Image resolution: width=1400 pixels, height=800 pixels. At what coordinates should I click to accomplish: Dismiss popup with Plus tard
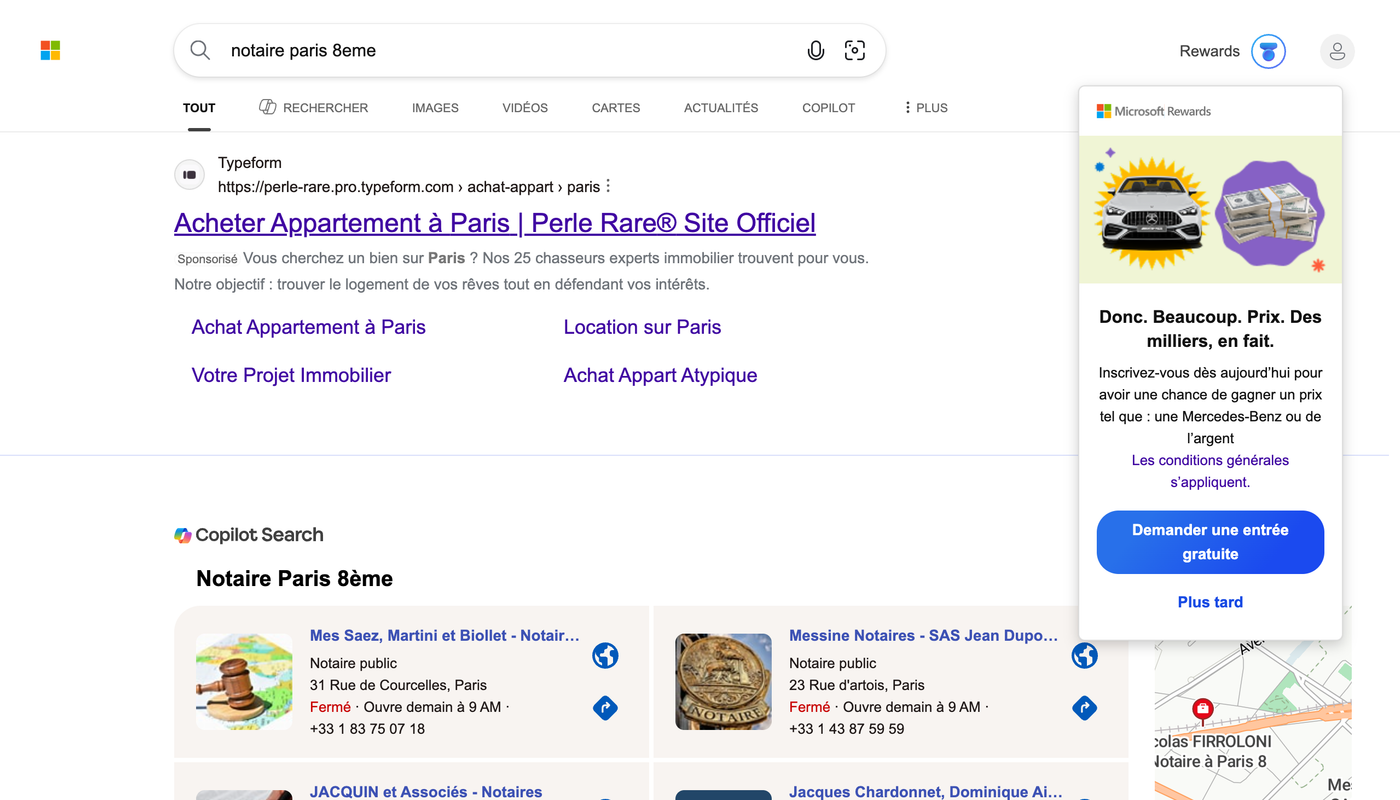click(1210, 602)
